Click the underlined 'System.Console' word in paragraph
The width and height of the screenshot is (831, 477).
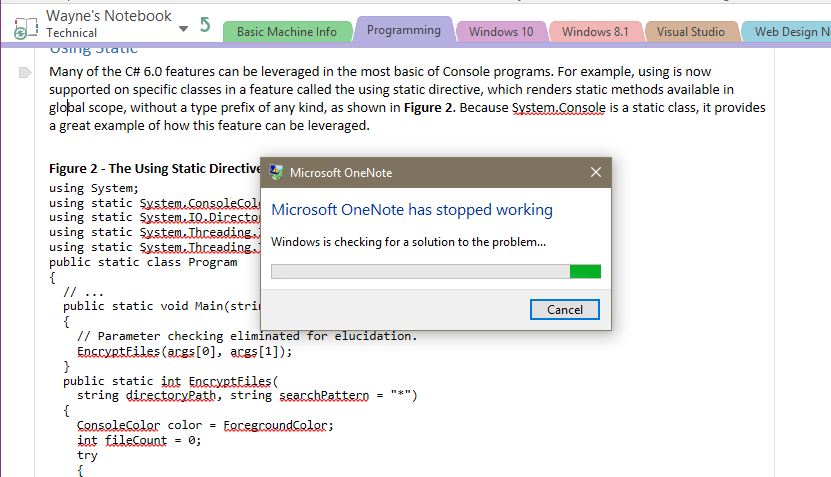coord(558,108)
